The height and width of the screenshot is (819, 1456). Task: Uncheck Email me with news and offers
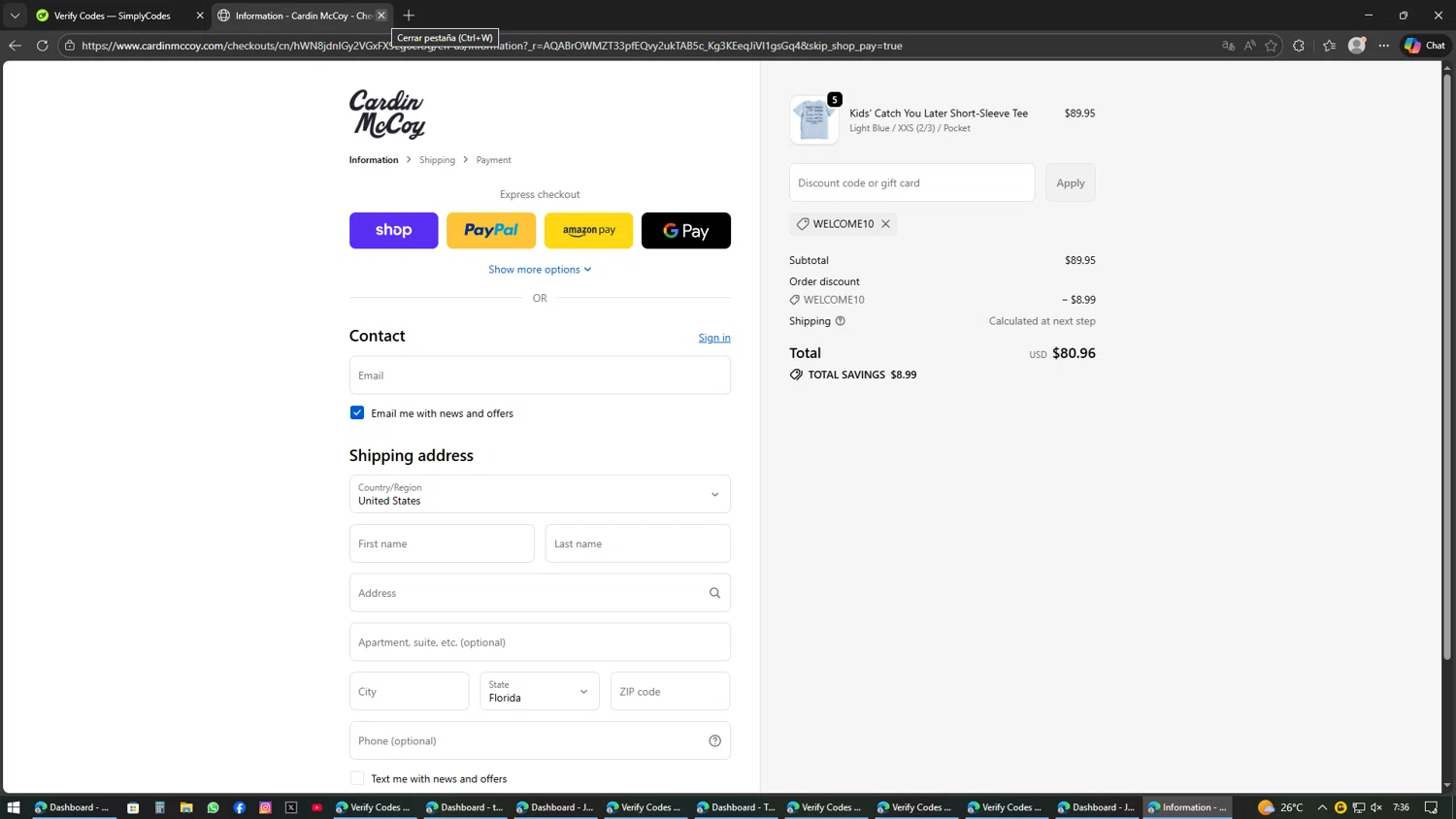357,412
